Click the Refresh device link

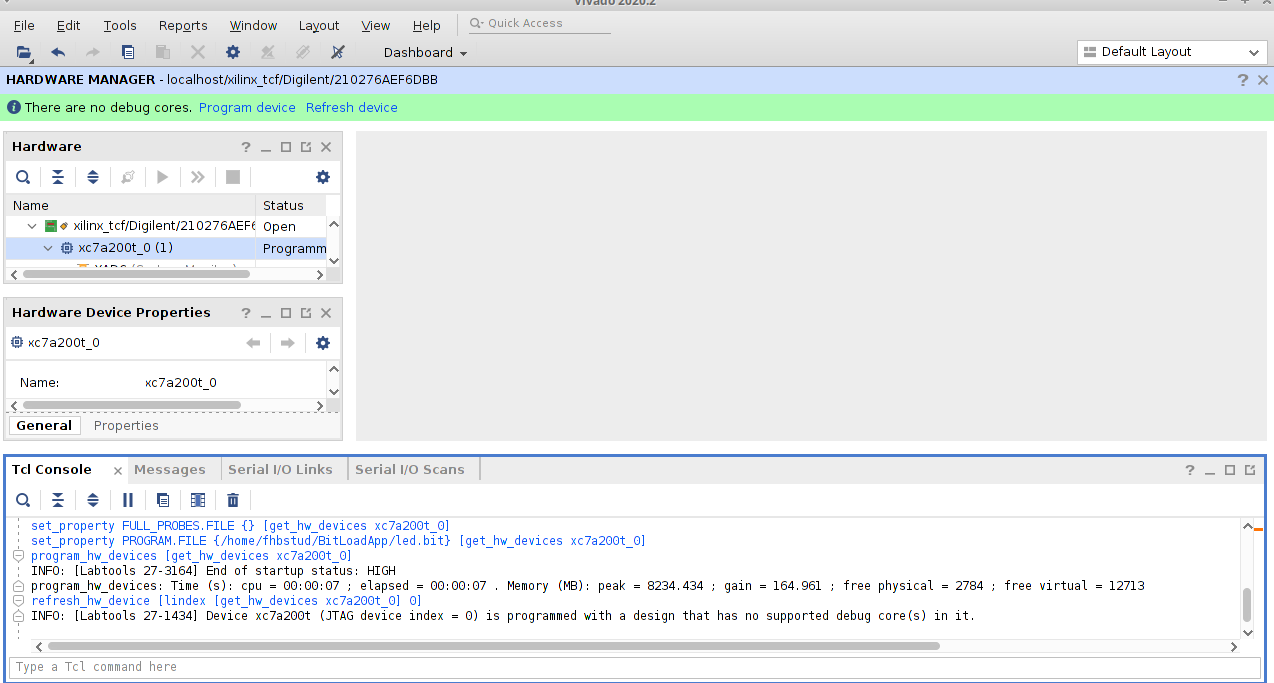(351, 108)
